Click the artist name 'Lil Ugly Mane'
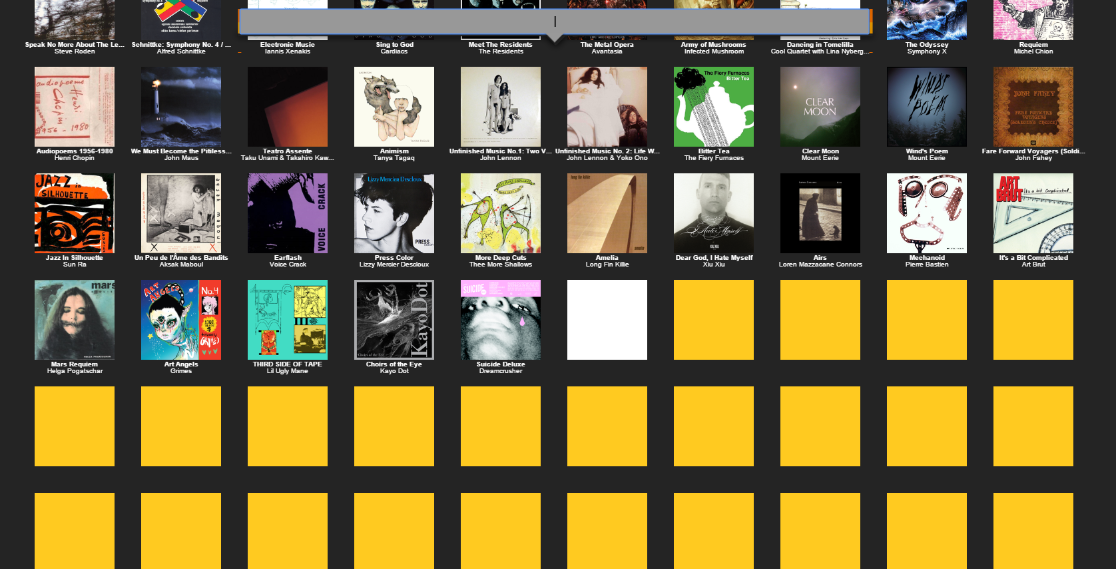Screen dimensions: 1116x569 [288, 371]
